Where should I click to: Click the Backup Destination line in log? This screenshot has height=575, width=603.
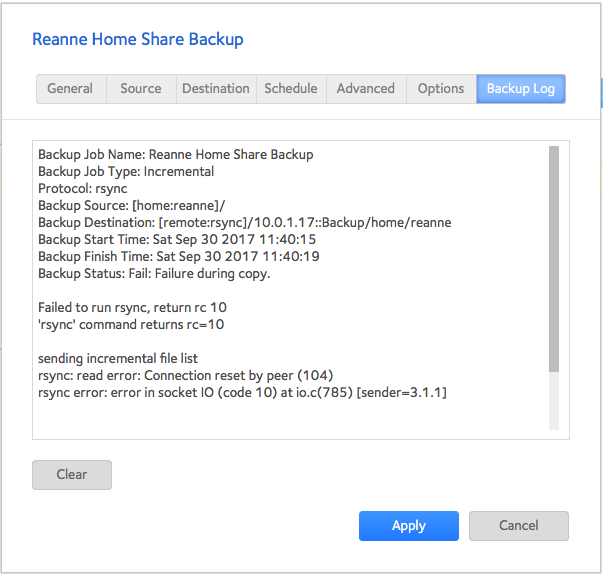(x=244, y=223)
